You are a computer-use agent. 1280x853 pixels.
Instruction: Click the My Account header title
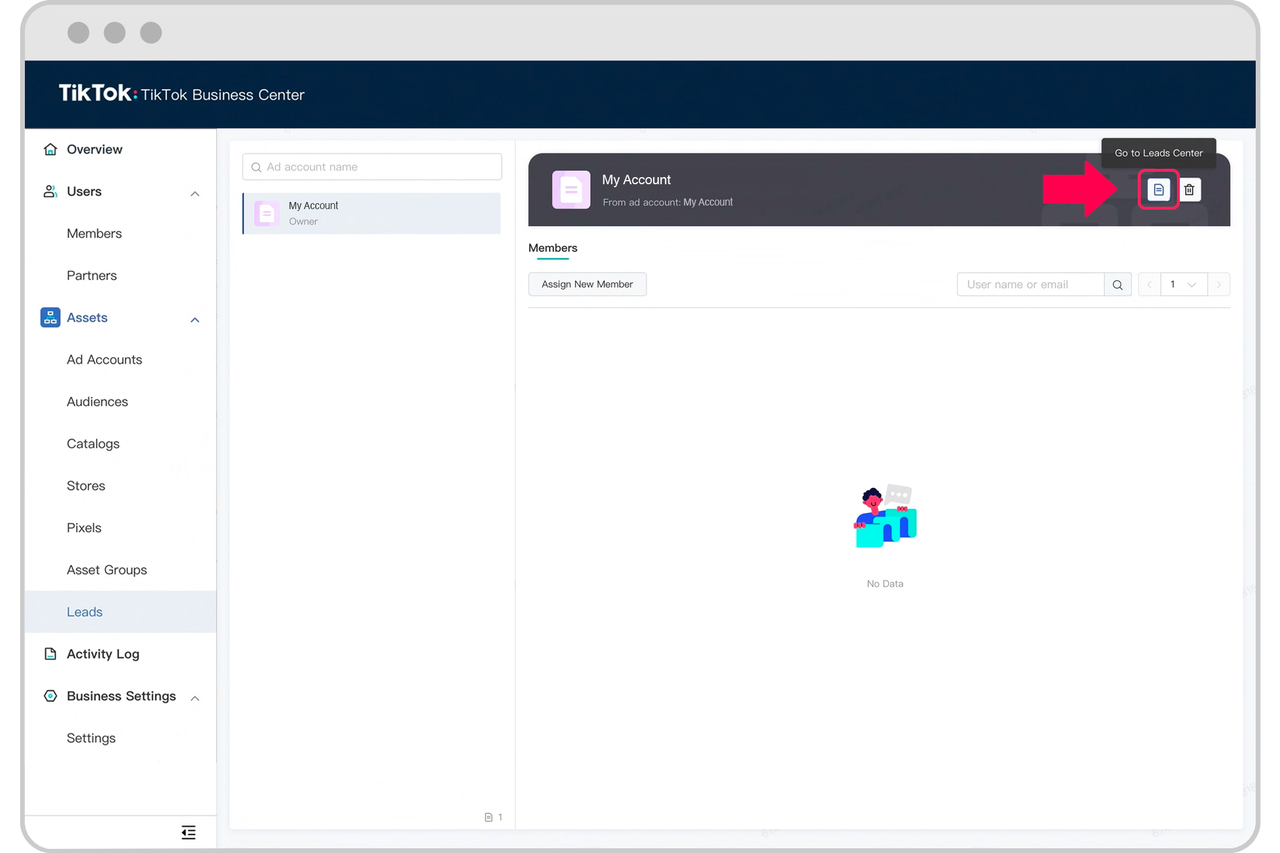pos(636,180)
